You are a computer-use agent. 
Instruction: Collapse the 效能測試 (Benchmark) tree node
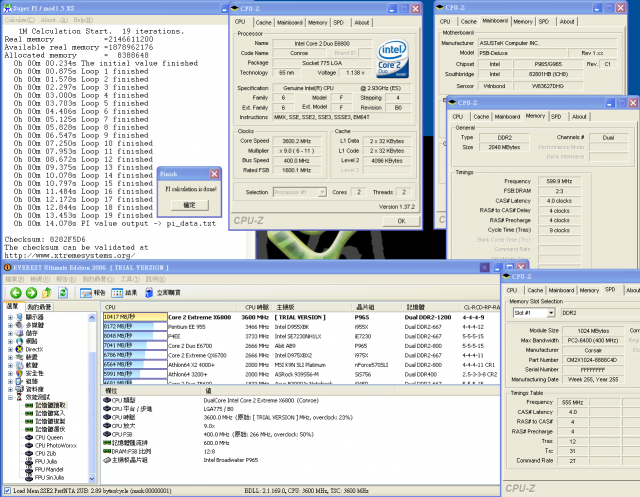pyautogui.click(x=10, y=397)
